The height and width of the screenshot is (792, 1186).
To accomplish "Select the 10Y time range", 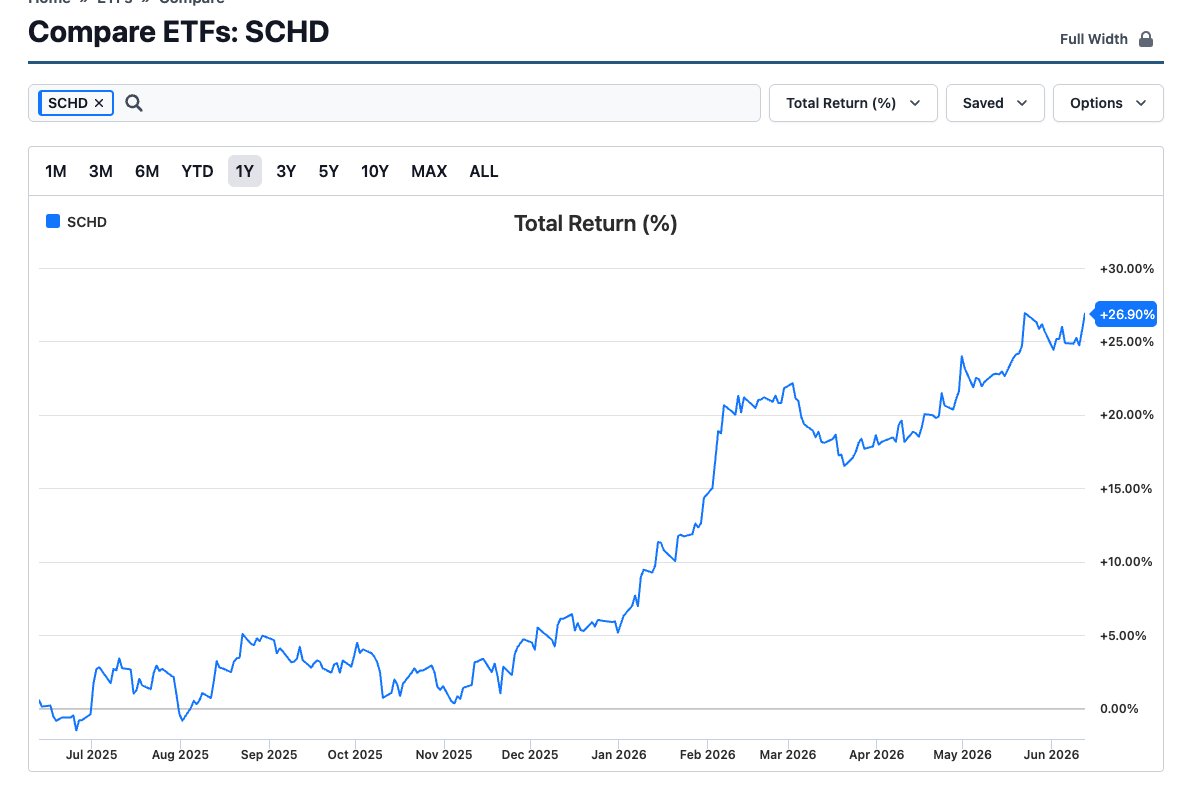I will [x=374, y=171].
